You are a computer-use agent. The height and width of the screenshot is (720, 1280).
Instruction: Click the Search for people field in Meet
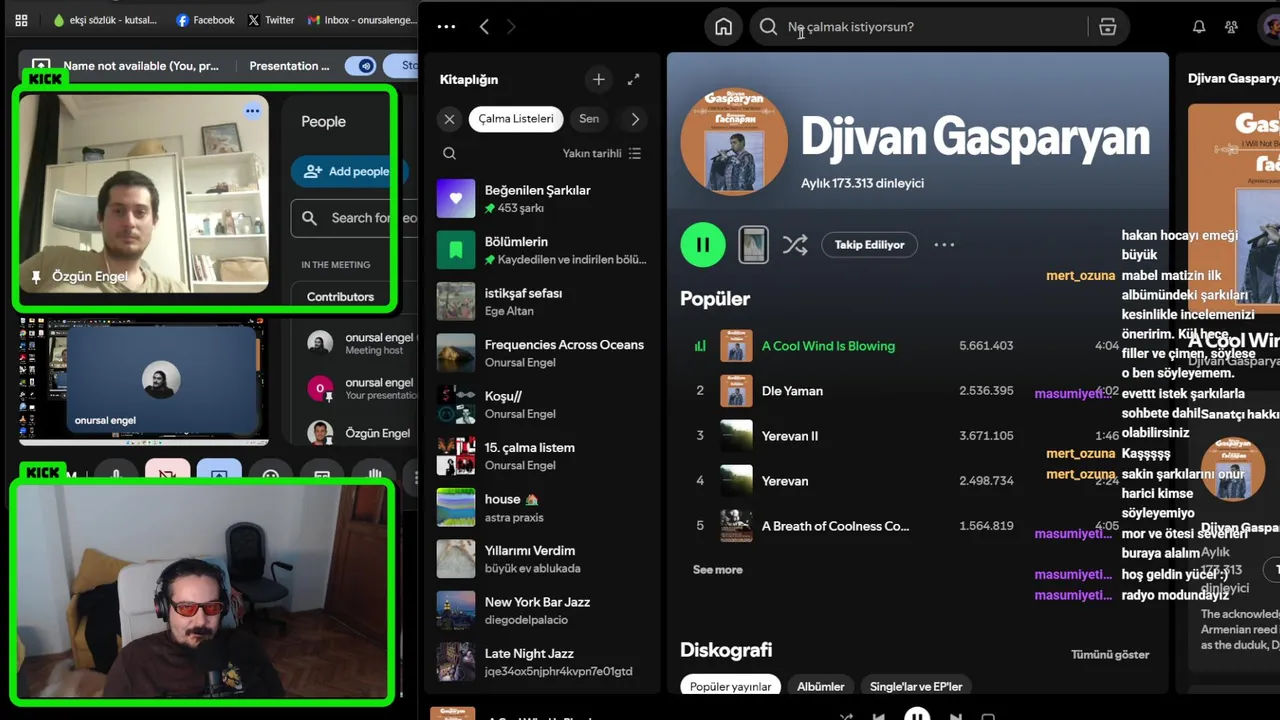tap(355, 218)
